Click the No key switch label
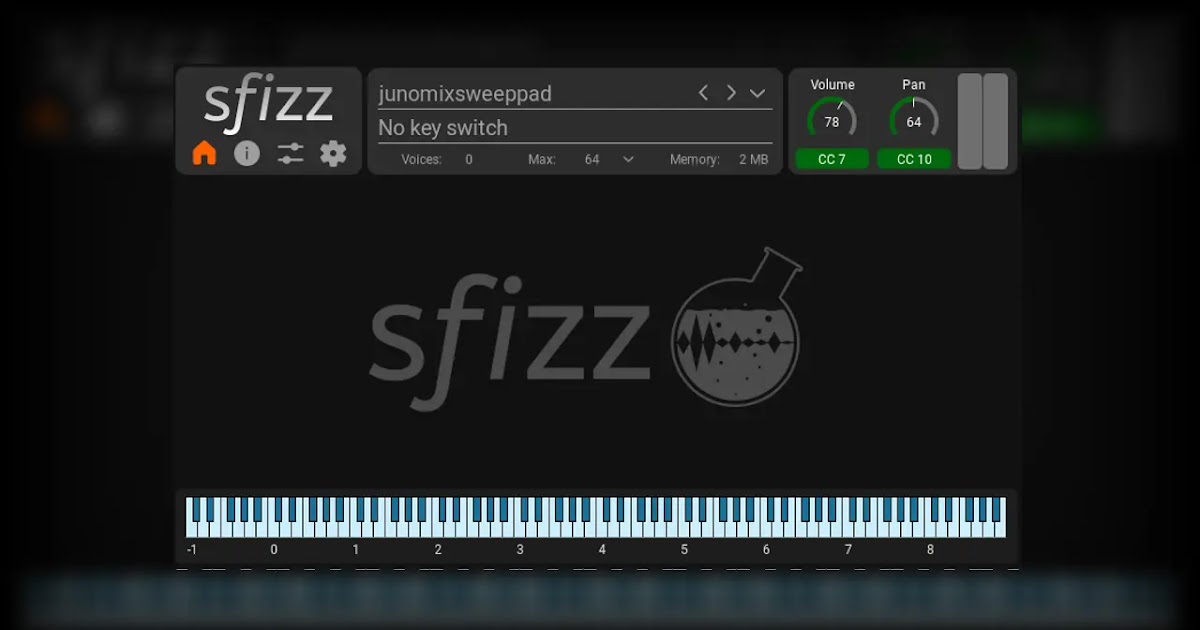 (443, 128)
